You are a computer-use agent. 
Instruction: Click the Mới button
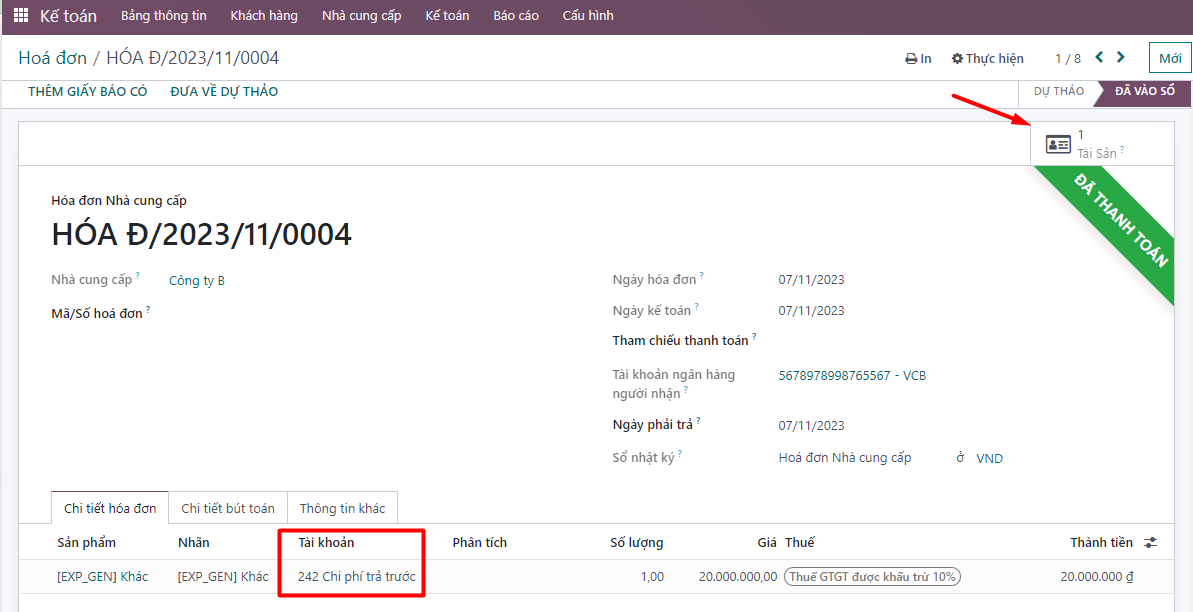point(1169,59)
